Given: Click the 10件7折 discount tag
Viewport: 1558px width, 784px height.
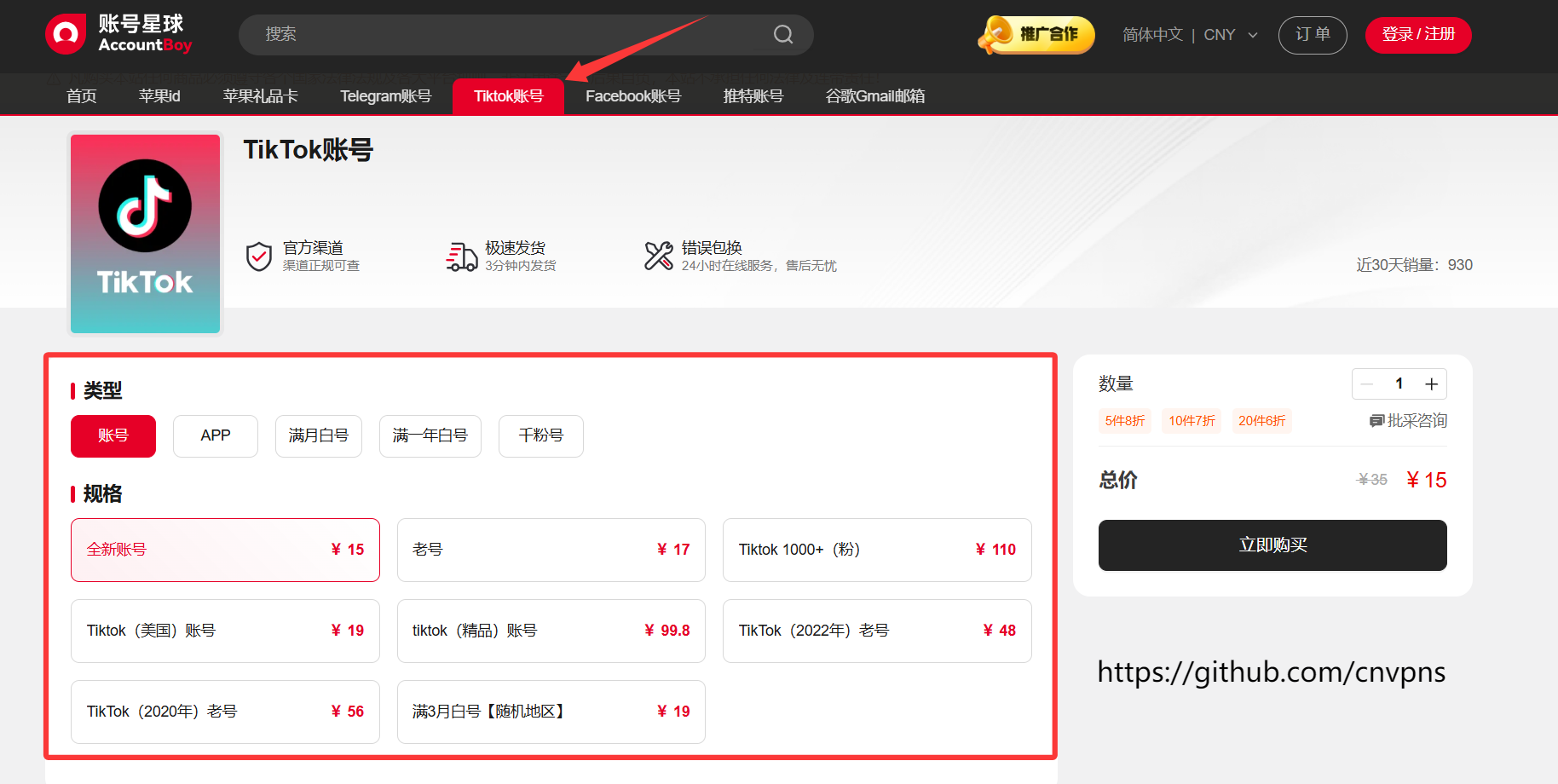Looking at the screenshot, I should pyautogui.click(x=1192, y=421).
